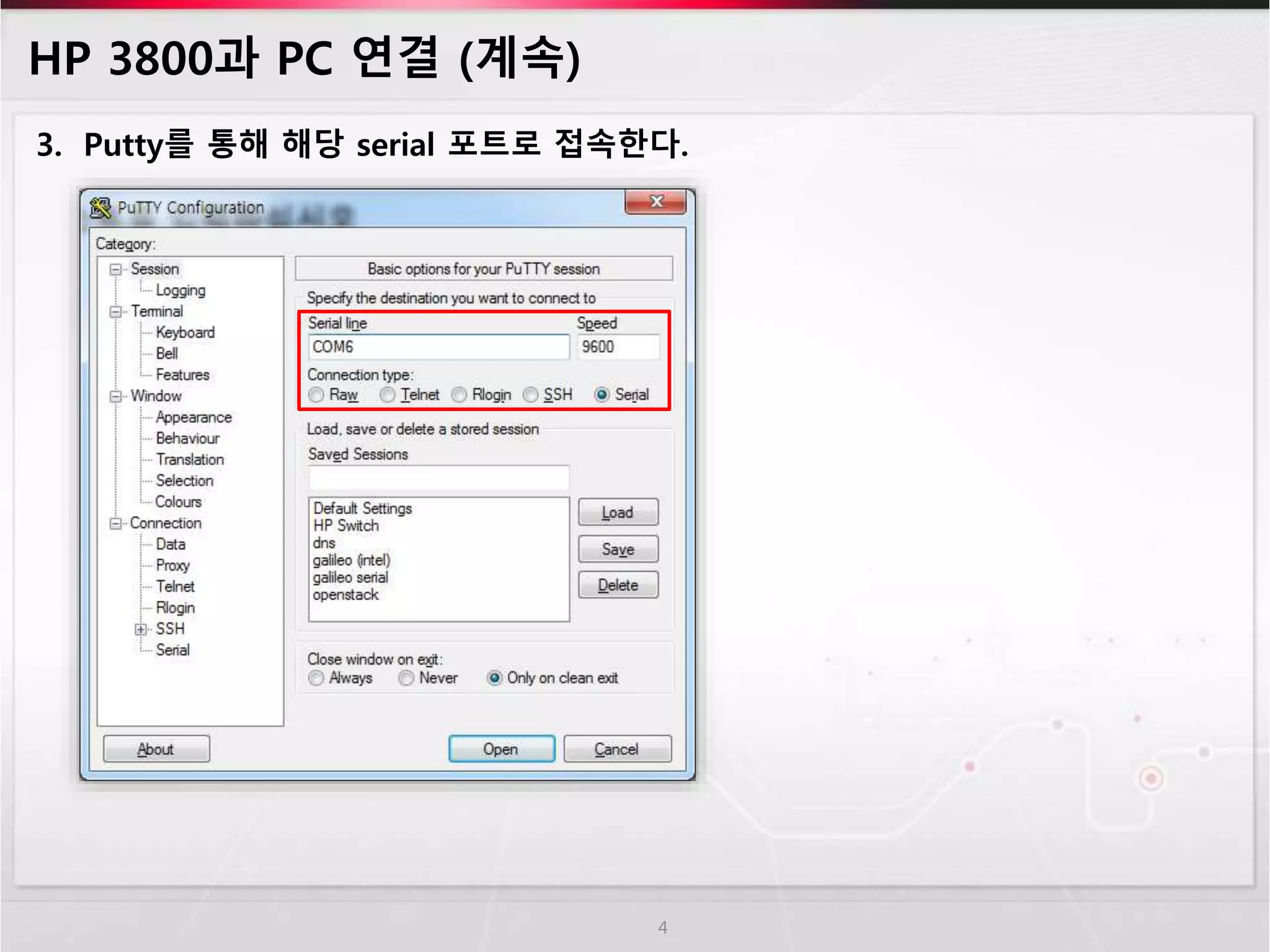
Task: Select galileo (intel) saved session
Action: [351, 560]
